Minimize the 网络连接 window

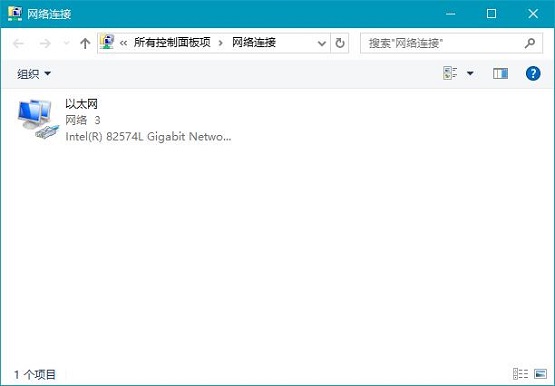click(451, 14)
